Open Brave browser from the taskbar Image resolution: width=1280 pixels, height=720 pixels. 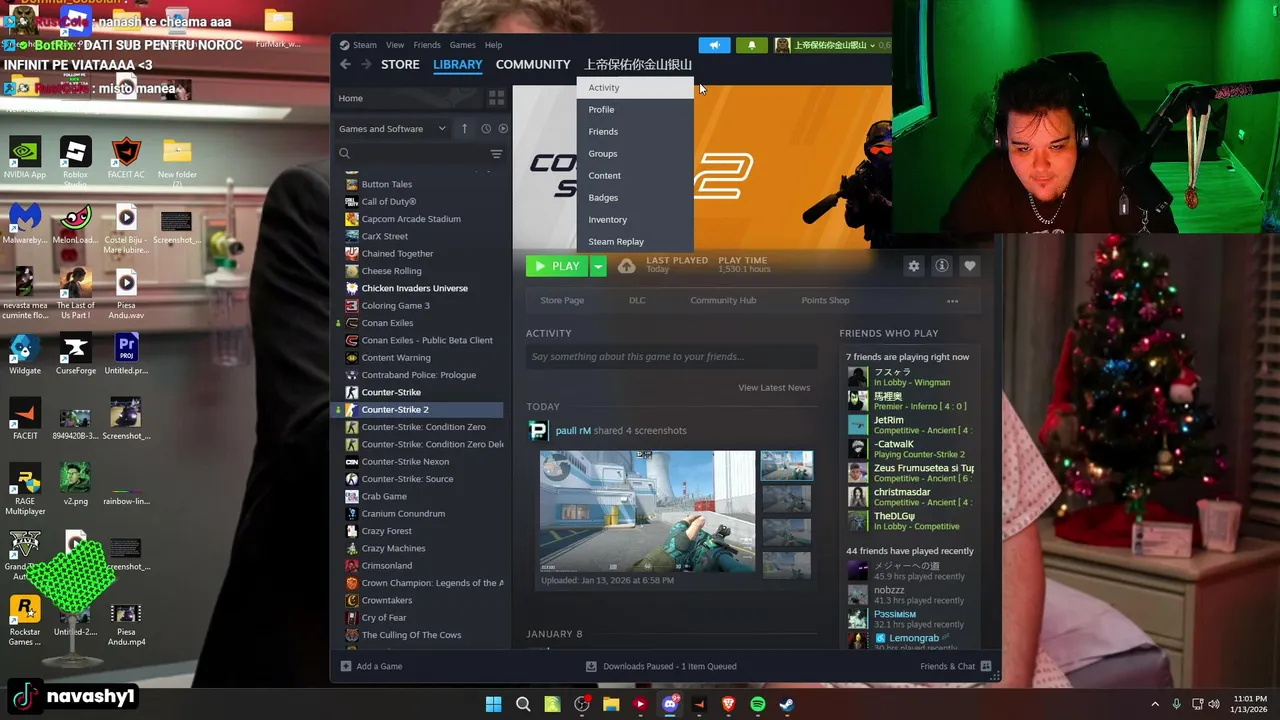[x=729, y=704]
